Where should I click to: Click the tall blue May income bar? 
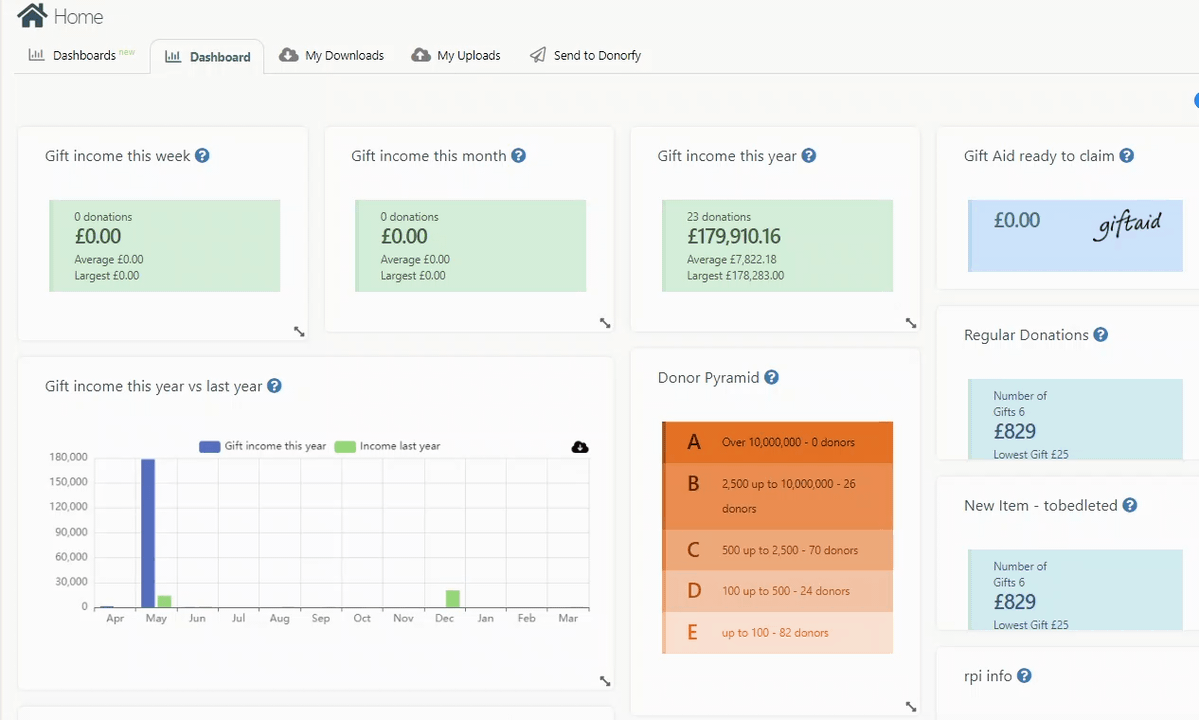[148, 533]
